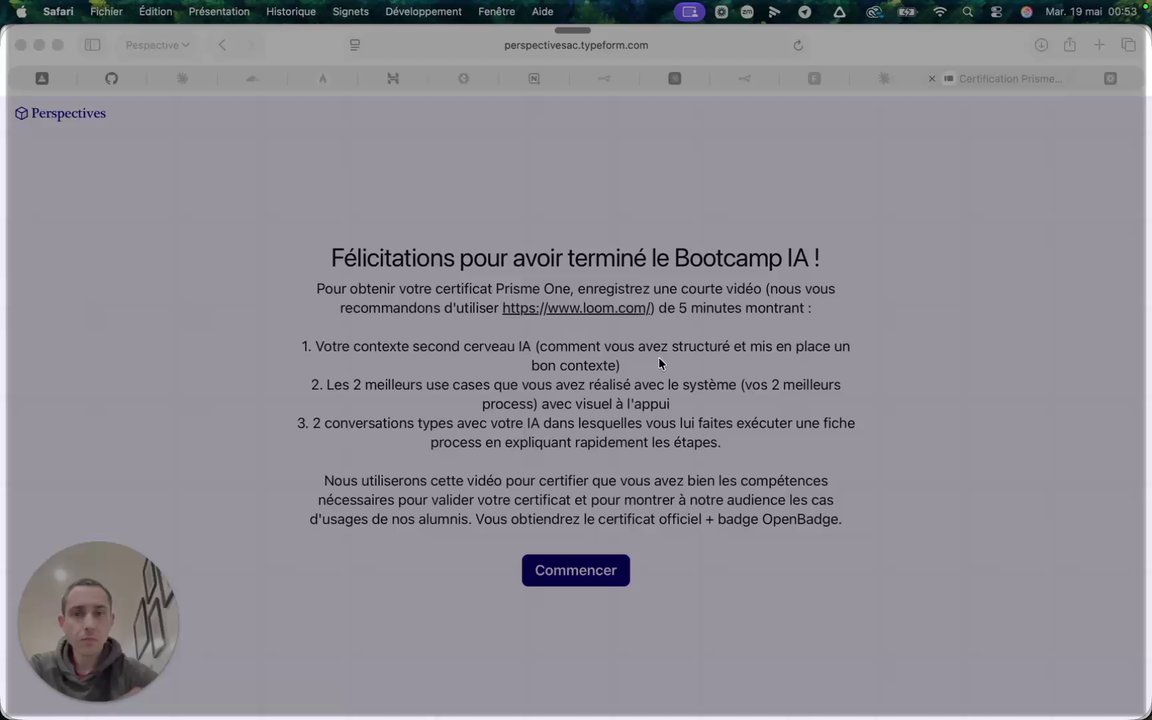
Task: Open the page reader menu icon
Action: (355, 45)
